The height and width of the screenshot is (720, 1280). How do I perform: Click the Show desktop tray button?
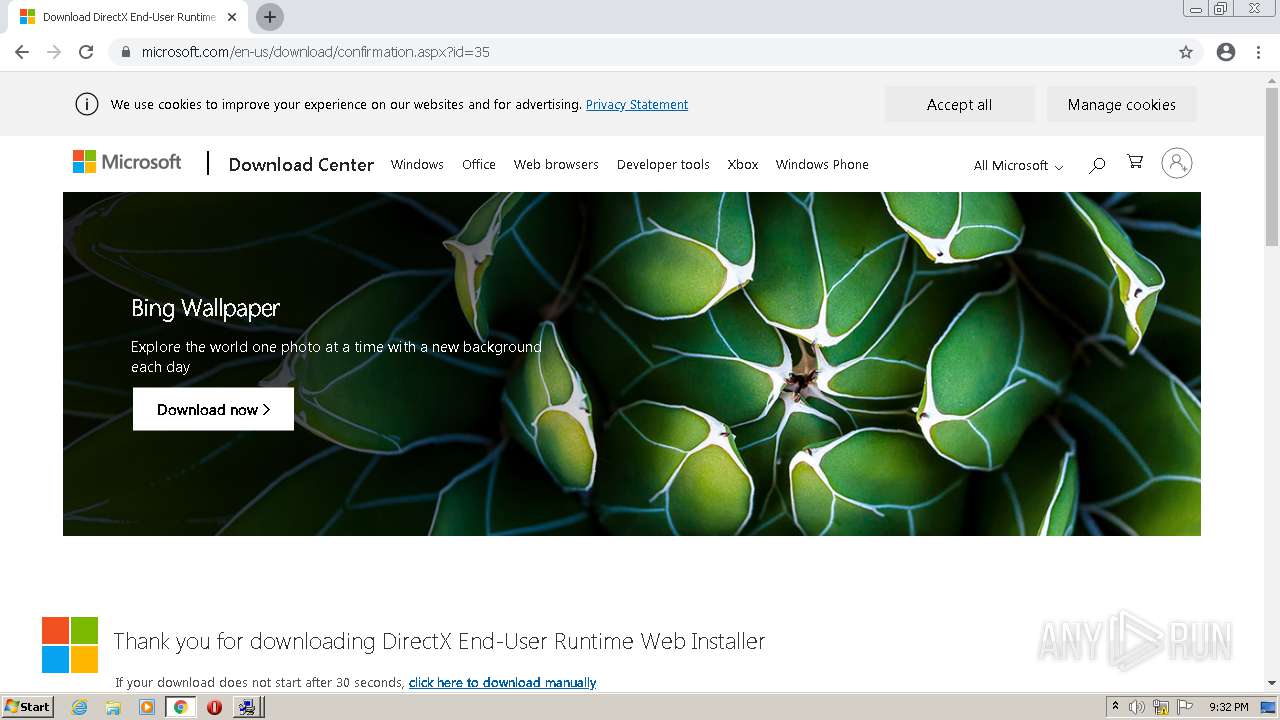point(1269,707)
